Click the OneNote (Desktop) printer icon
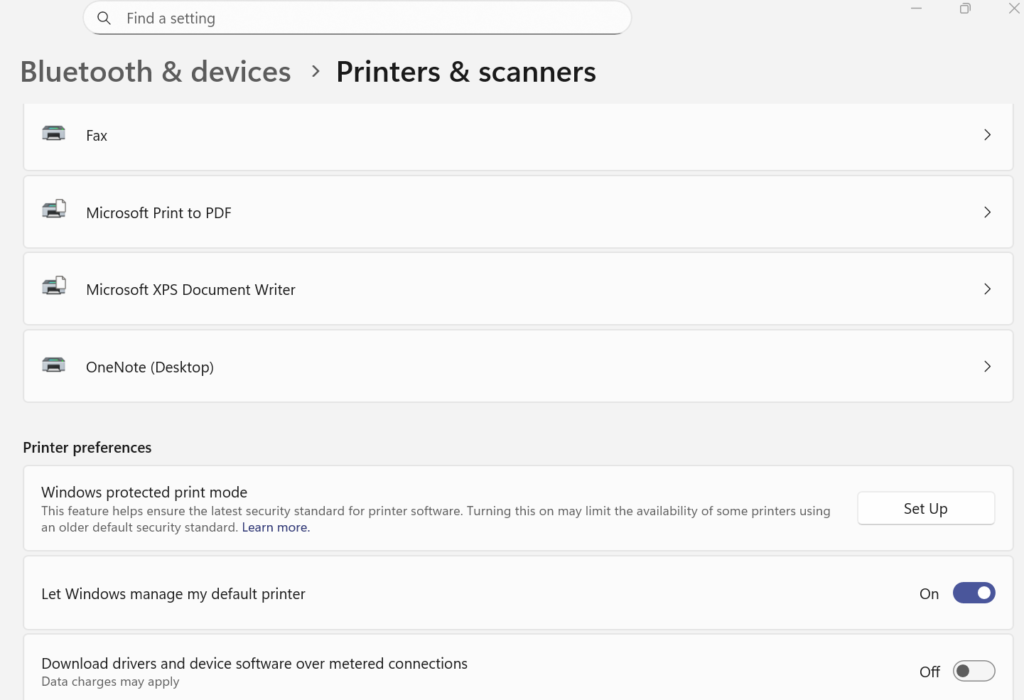 click(x=53, y=366)
